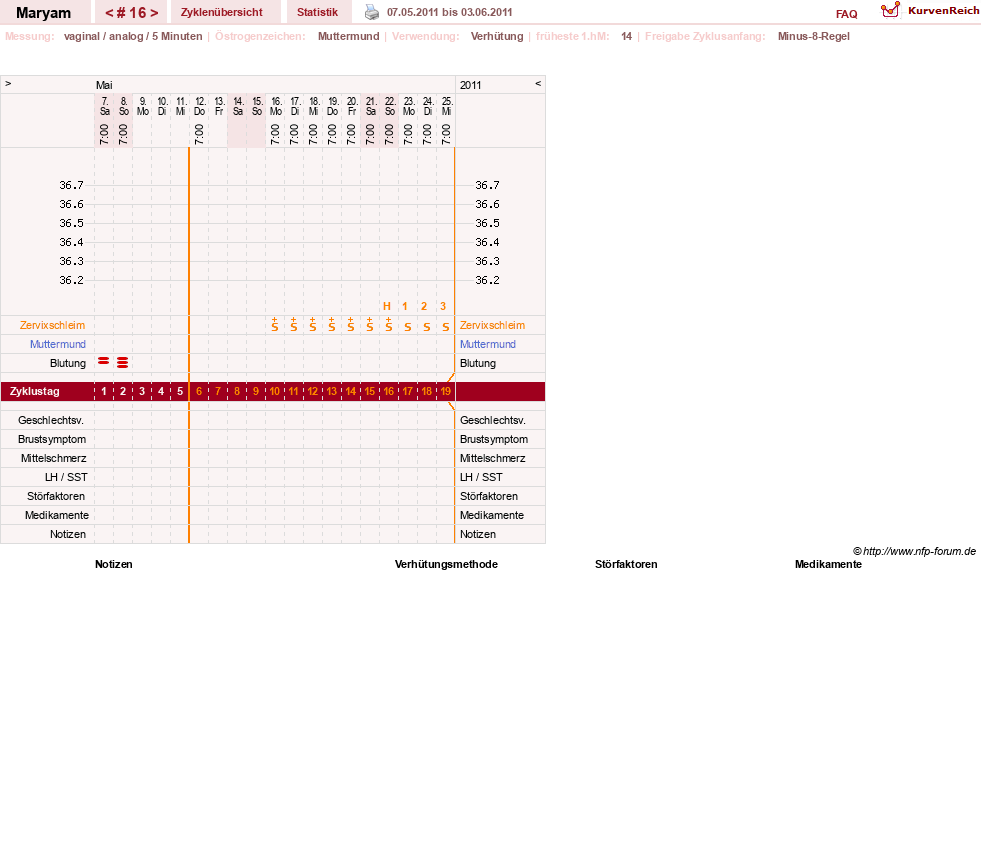This screenshot has height=843, width=981.
Task: Click right Muttermund row label
Action: 488,344
